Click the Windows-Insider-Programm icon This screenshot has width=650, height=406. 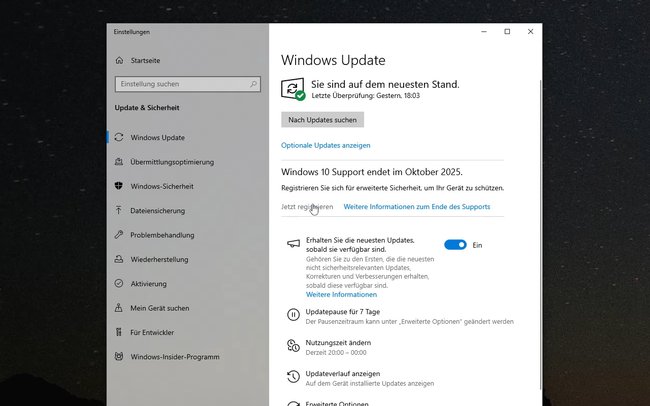(x=119, y=357)
